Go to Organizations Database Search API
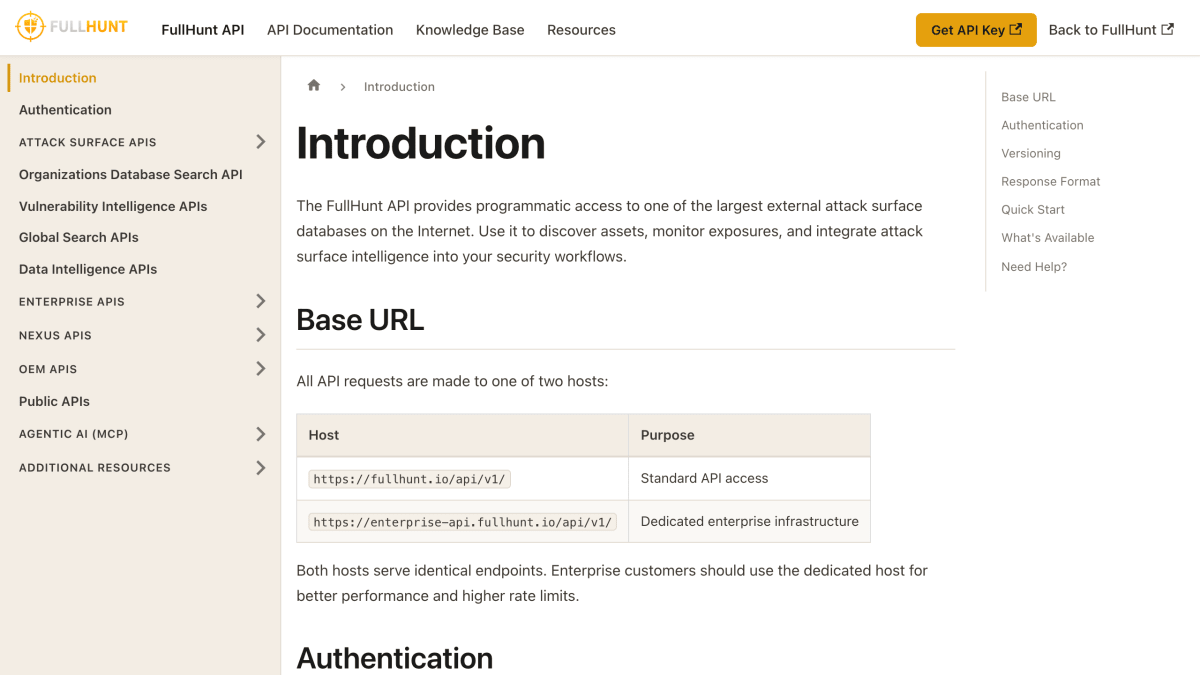1200x675 pixels. click(x=131, y=174)
